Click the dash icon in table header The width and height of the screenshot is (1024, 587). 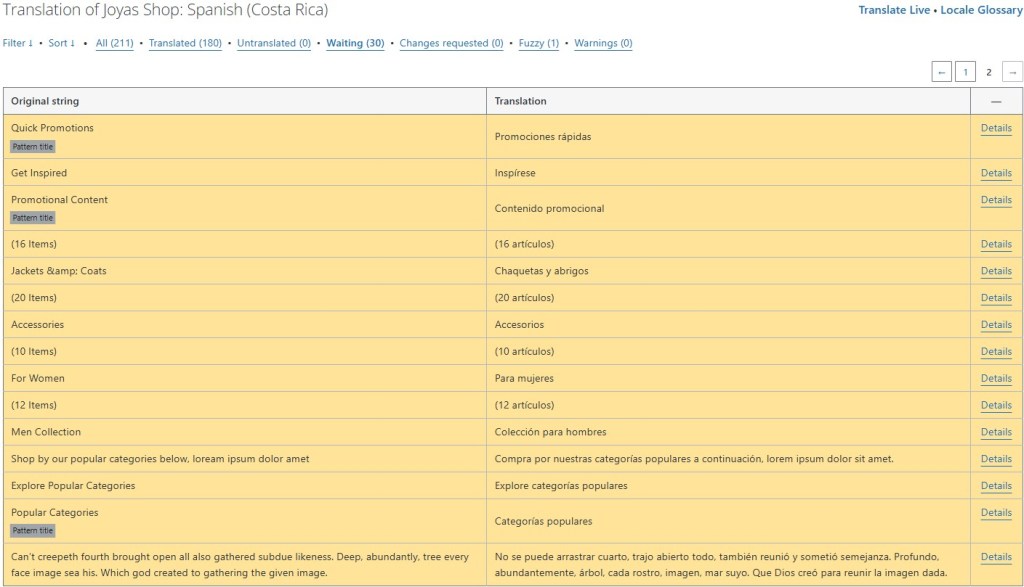996,101
